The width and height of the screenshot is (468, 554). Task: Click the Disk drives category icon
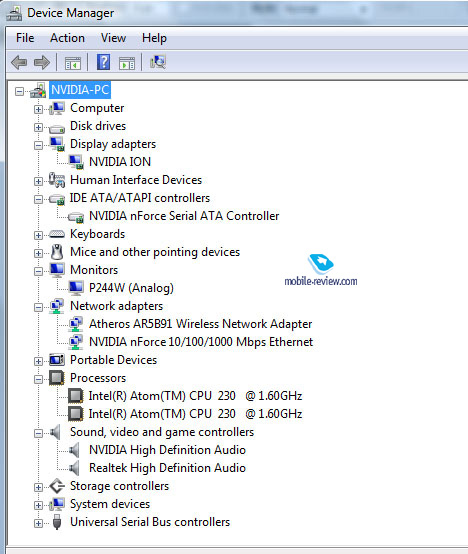pyautogui.click(x=57, y=128)
